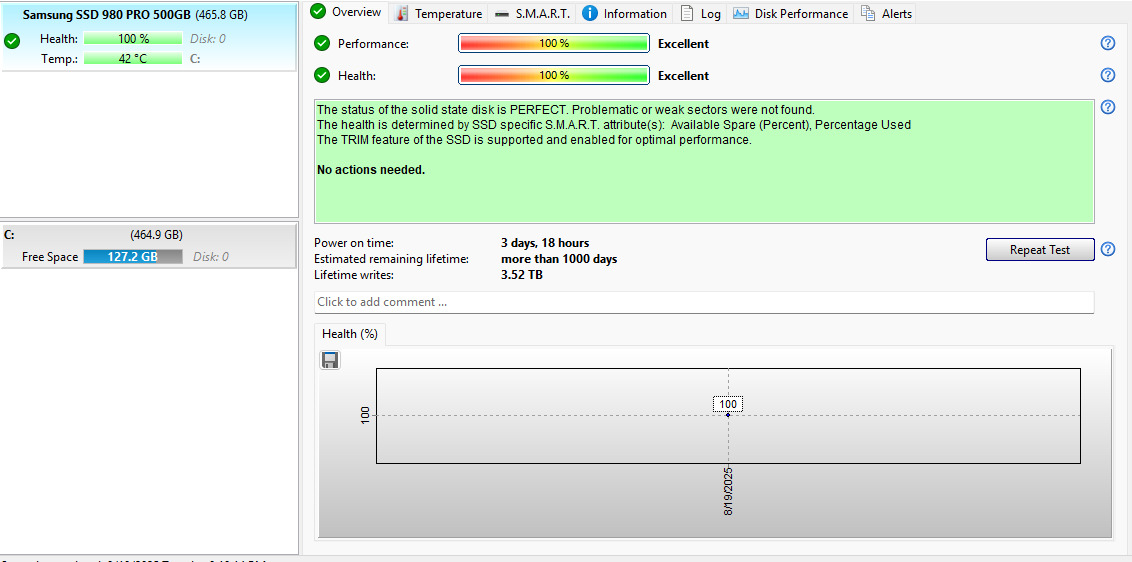Click the document icon on the Log tab

[x=687, y=13]
